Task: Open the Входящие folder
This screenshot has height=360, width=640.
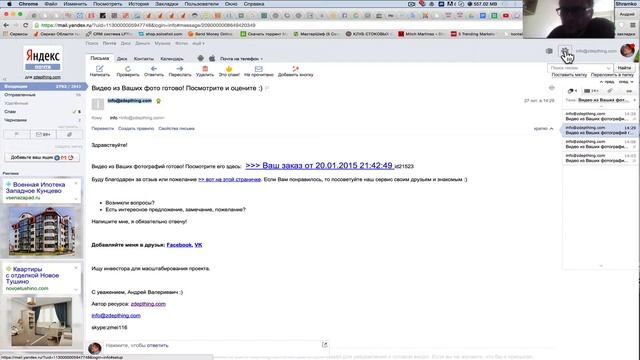Action: pyautogui.click(x=43, y=87)
